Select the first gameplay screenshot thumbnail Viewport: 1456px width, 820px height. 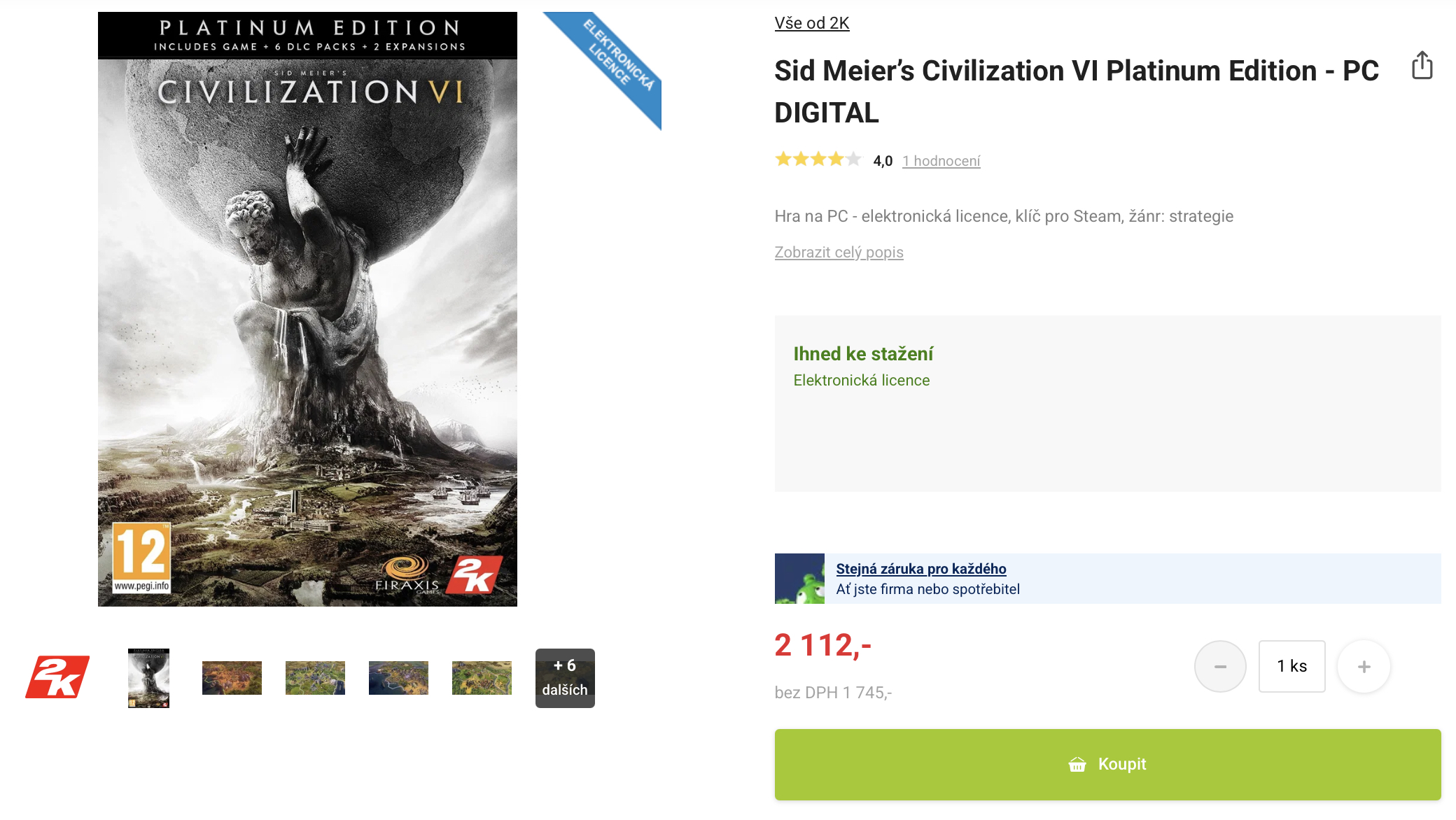pos(232,678)
